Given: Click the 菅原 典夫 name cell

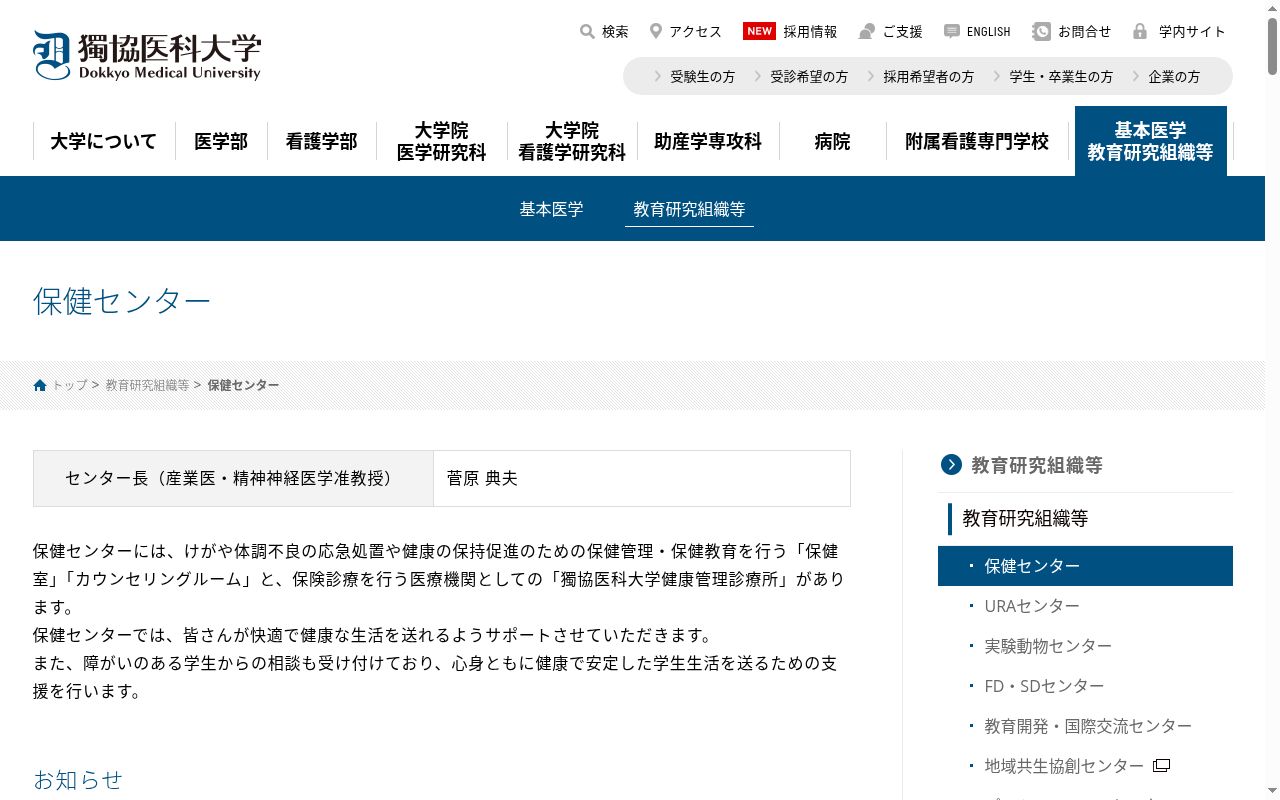Looking at the screenshot, I should (641, 478).
